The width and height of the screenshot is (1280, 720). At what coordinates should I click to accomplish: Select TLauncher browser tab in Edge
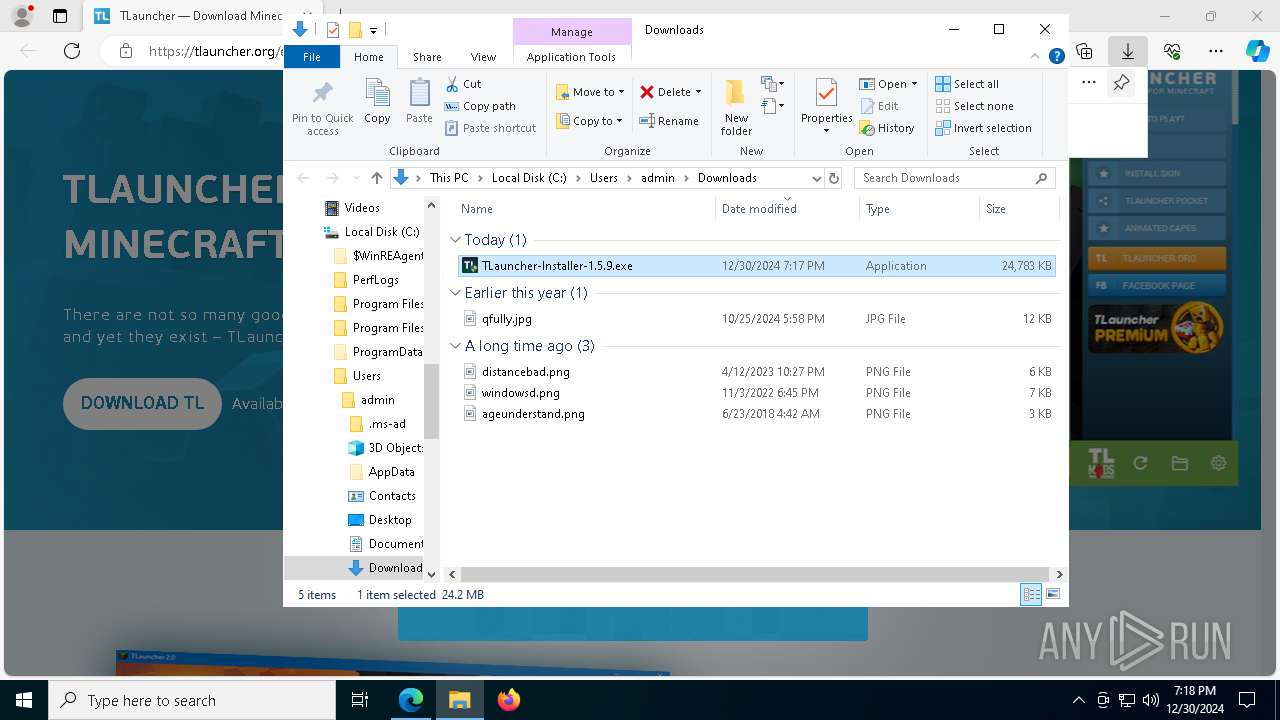pos(190,16)
